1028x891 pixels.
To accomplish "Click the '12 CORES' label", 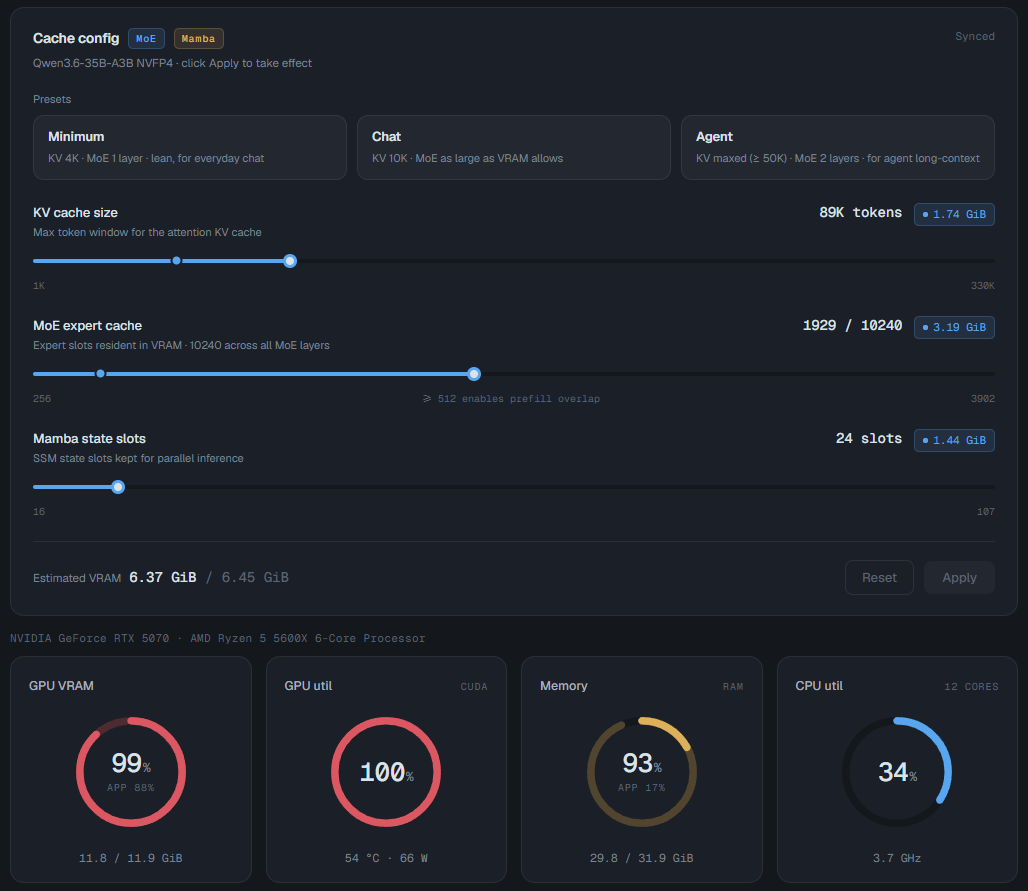I will point(971,686).
